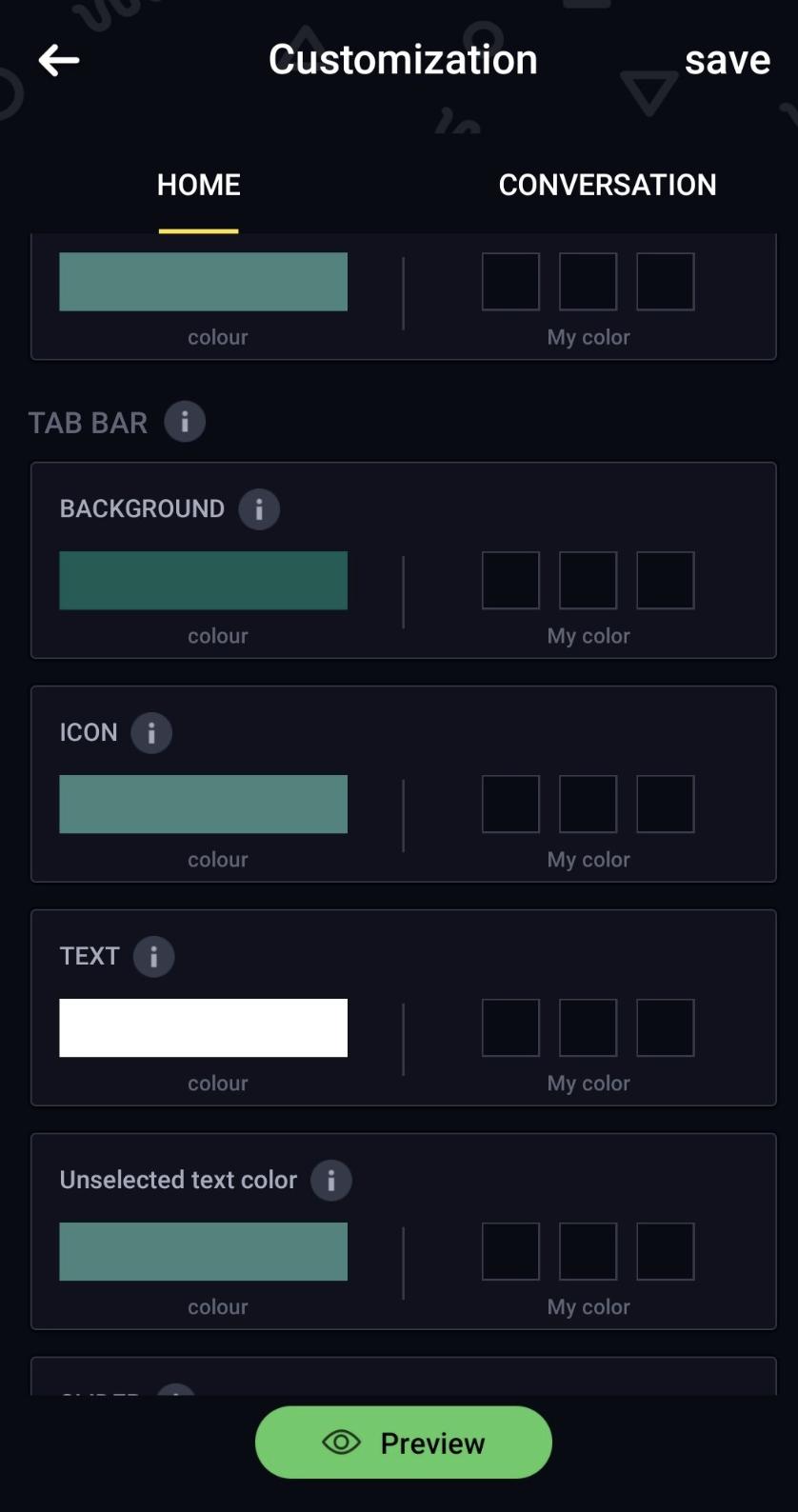Open the TEXT info icon
Screen dimensions: 798x1512
[153, 957]
